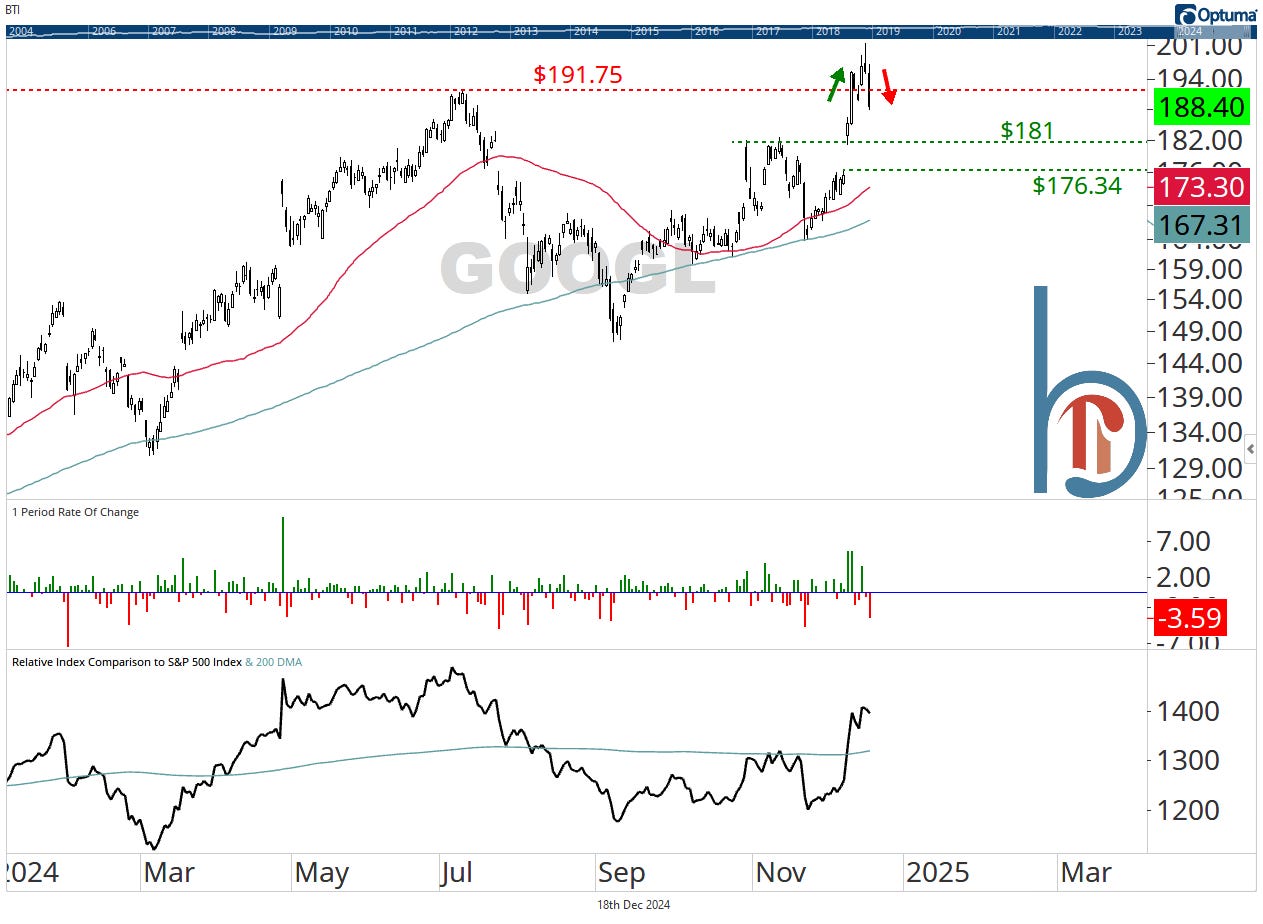Click the teal 167.31 moving average tag
Screen dimensions: 1263x924
click(1201, 225)
